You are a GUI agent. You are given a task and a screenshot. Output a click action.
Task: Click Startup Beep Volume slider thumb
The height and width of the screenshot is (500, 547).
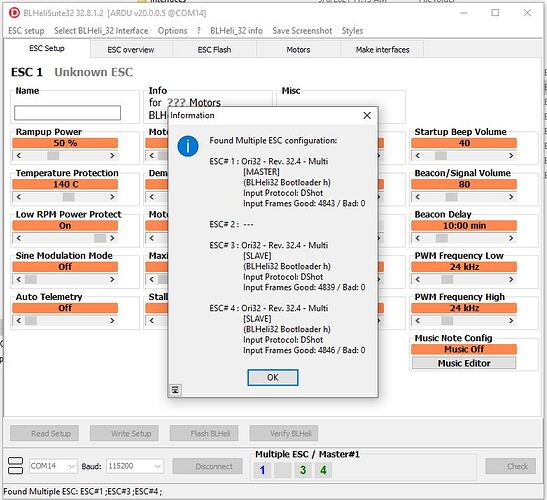pyautogui.click(x=441, y=156)
